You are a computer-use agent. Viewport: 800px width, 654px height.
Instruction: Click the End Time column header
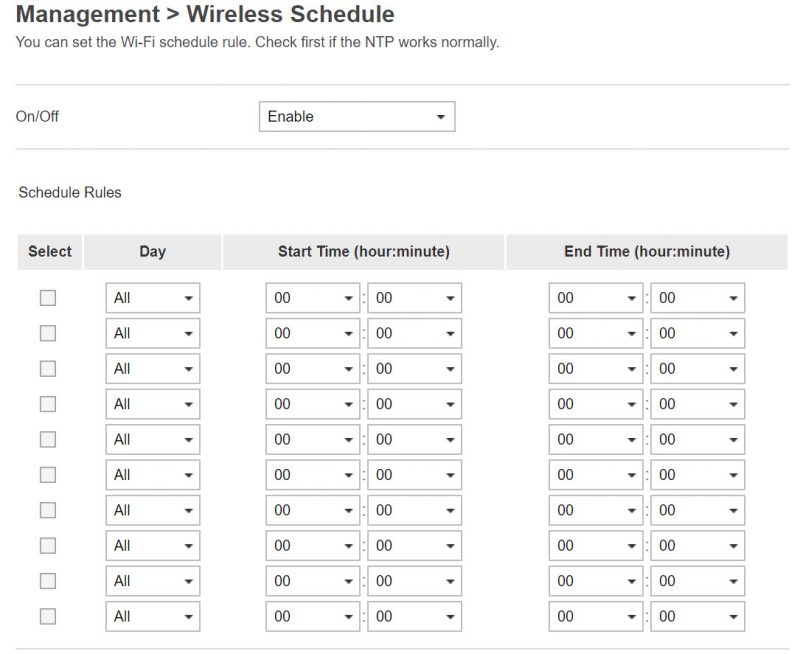(x=647, y=251)
